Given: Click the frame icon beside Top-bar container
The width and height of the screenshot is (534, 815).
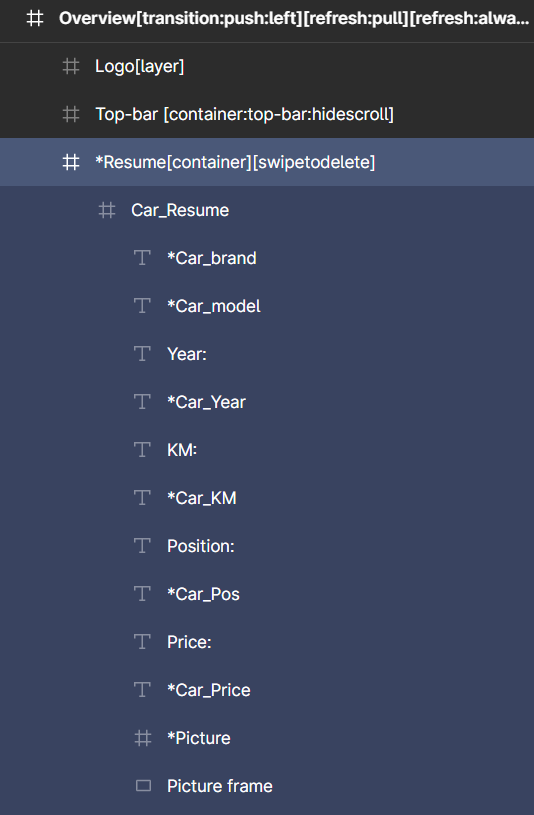Looking at the screenshot, I should [71, 114].
